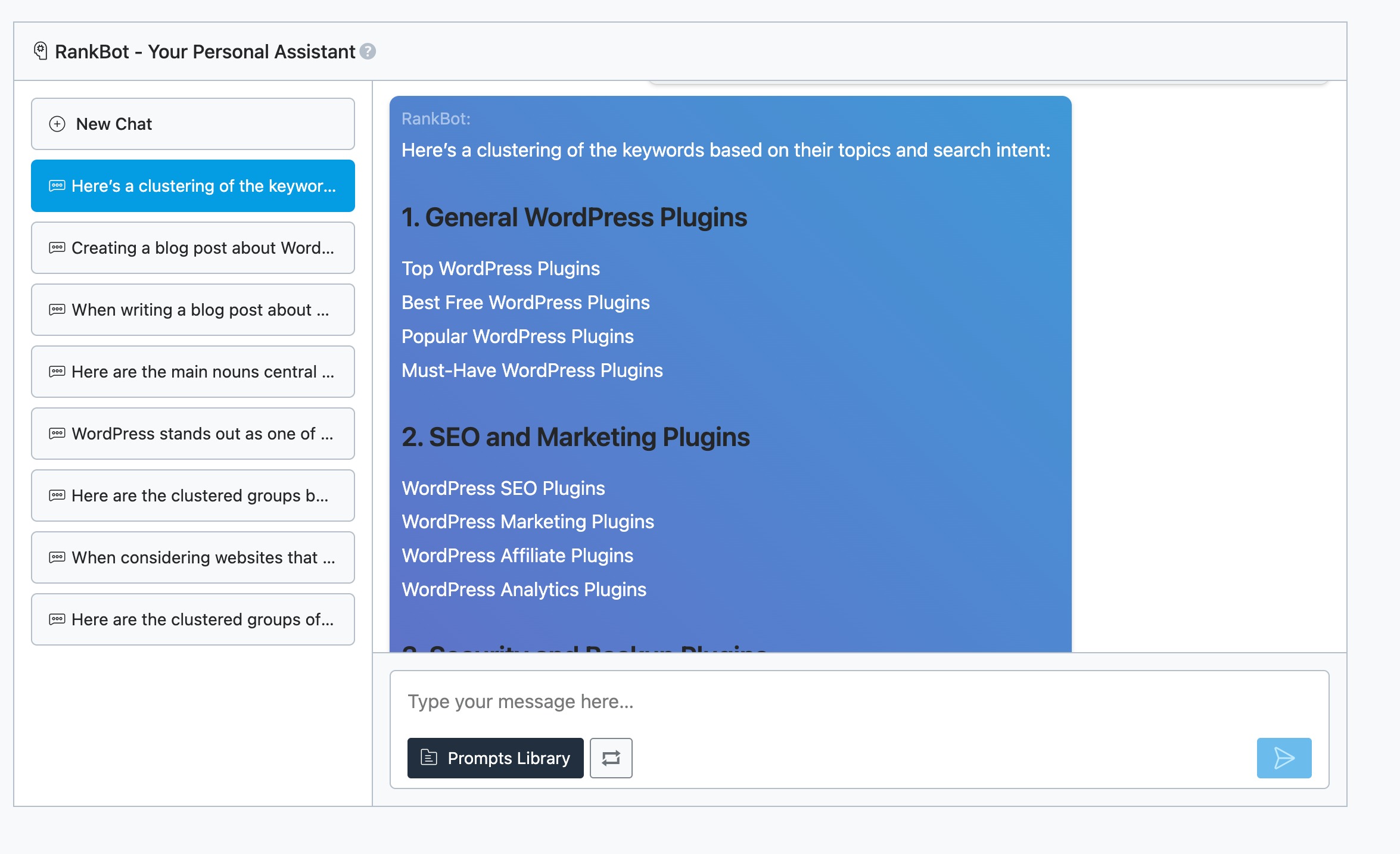
Task: Start a New Chat
Action: tap(192, 124)
